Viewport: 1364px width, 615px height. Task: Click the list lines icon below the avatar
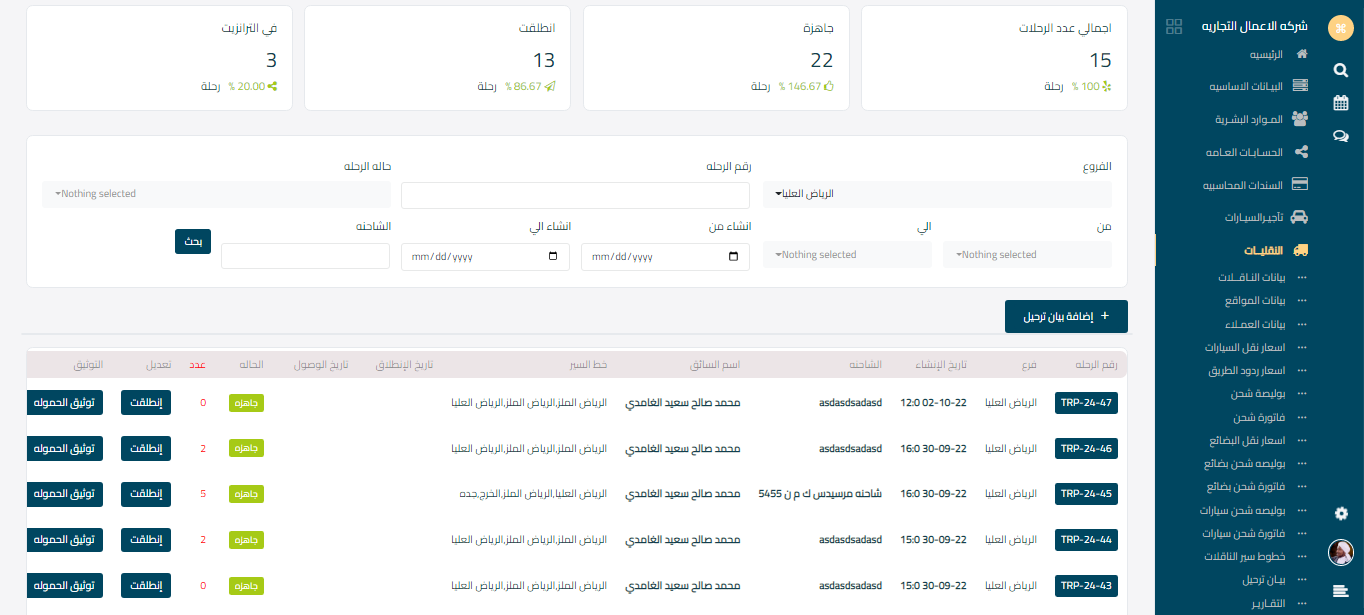pos(1341,591)
